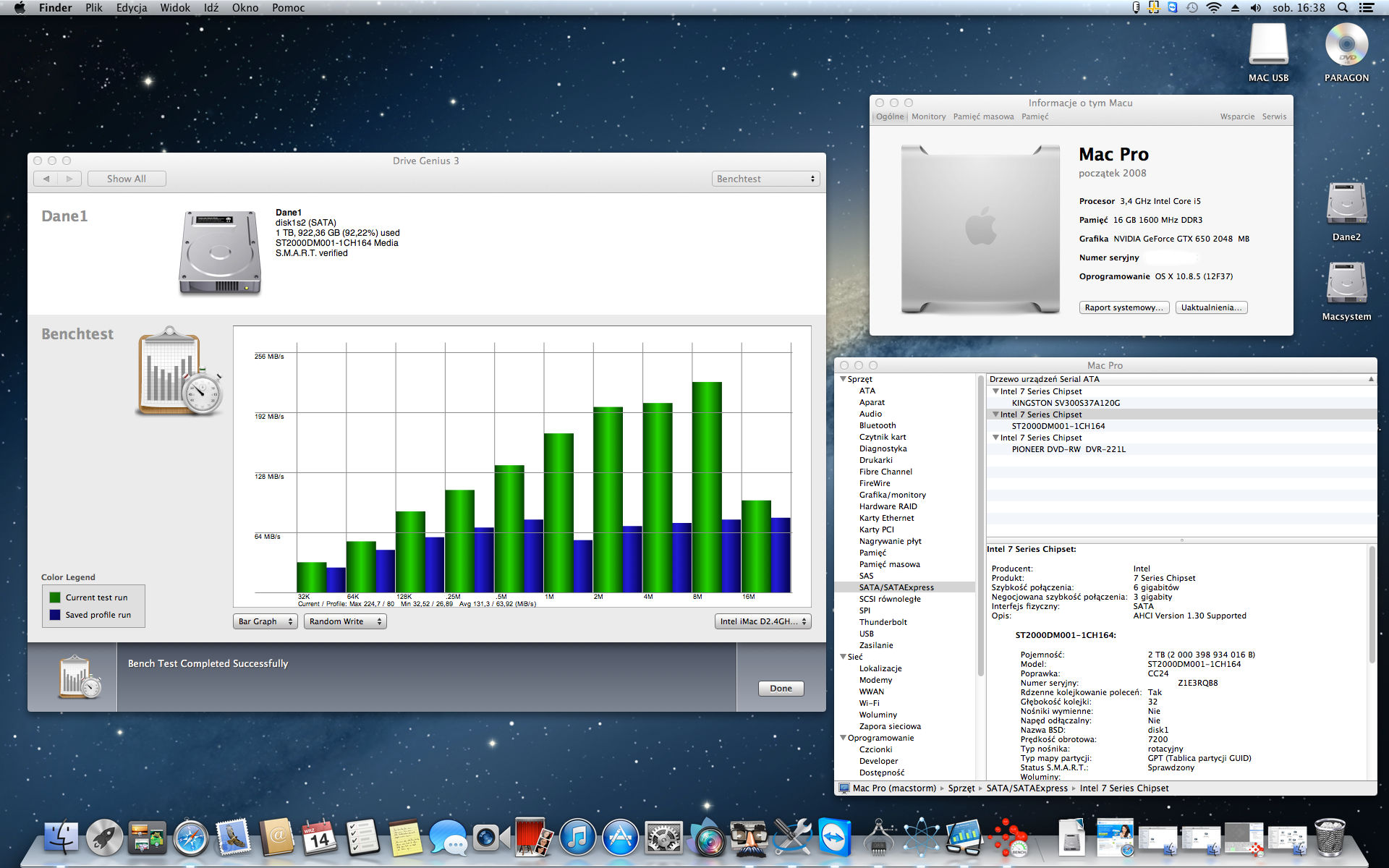Click the Wi-Fi status menu icon
Viewport: 1389px width, 868px height.
(1214, 8)
